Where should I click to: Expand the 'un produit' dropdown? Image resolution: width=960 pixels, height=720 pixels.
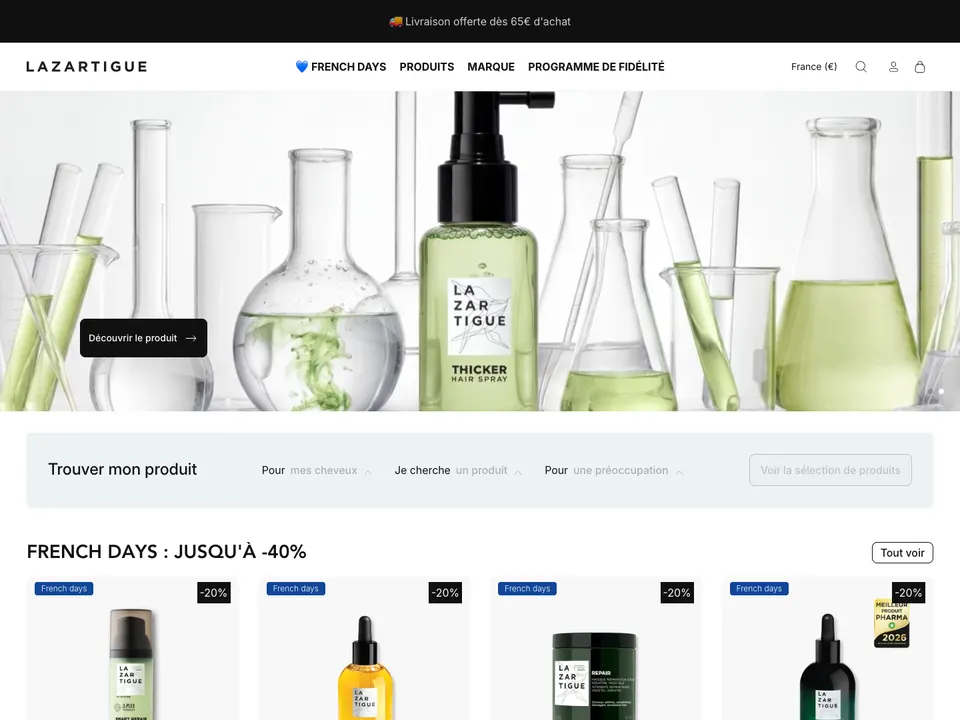click(489, 470)
